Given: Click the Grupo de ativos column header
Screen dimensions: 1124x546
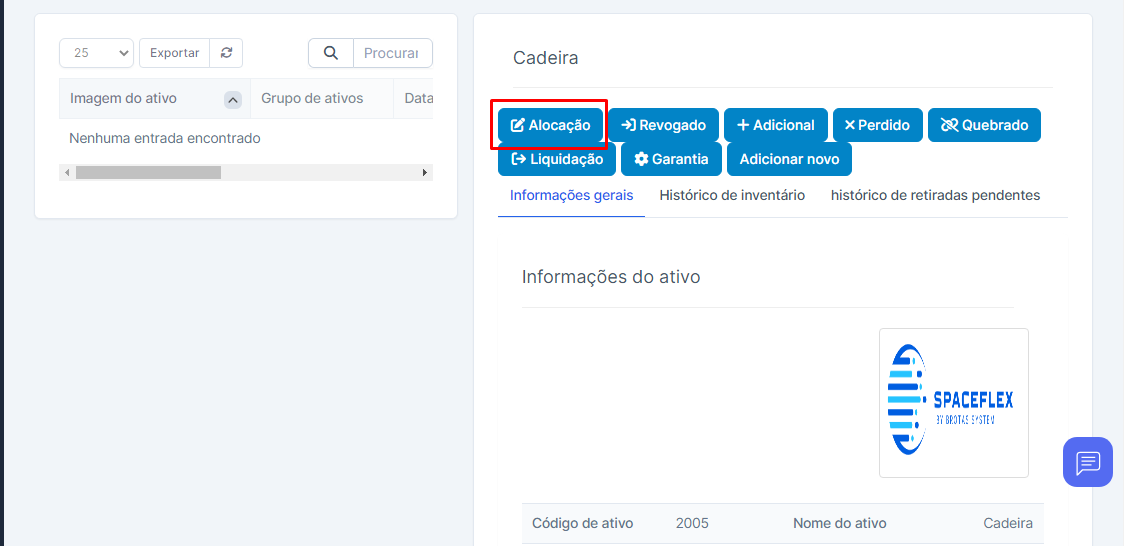Looking at the screenshot, I should pyautogui.click(x=312, y=98).
